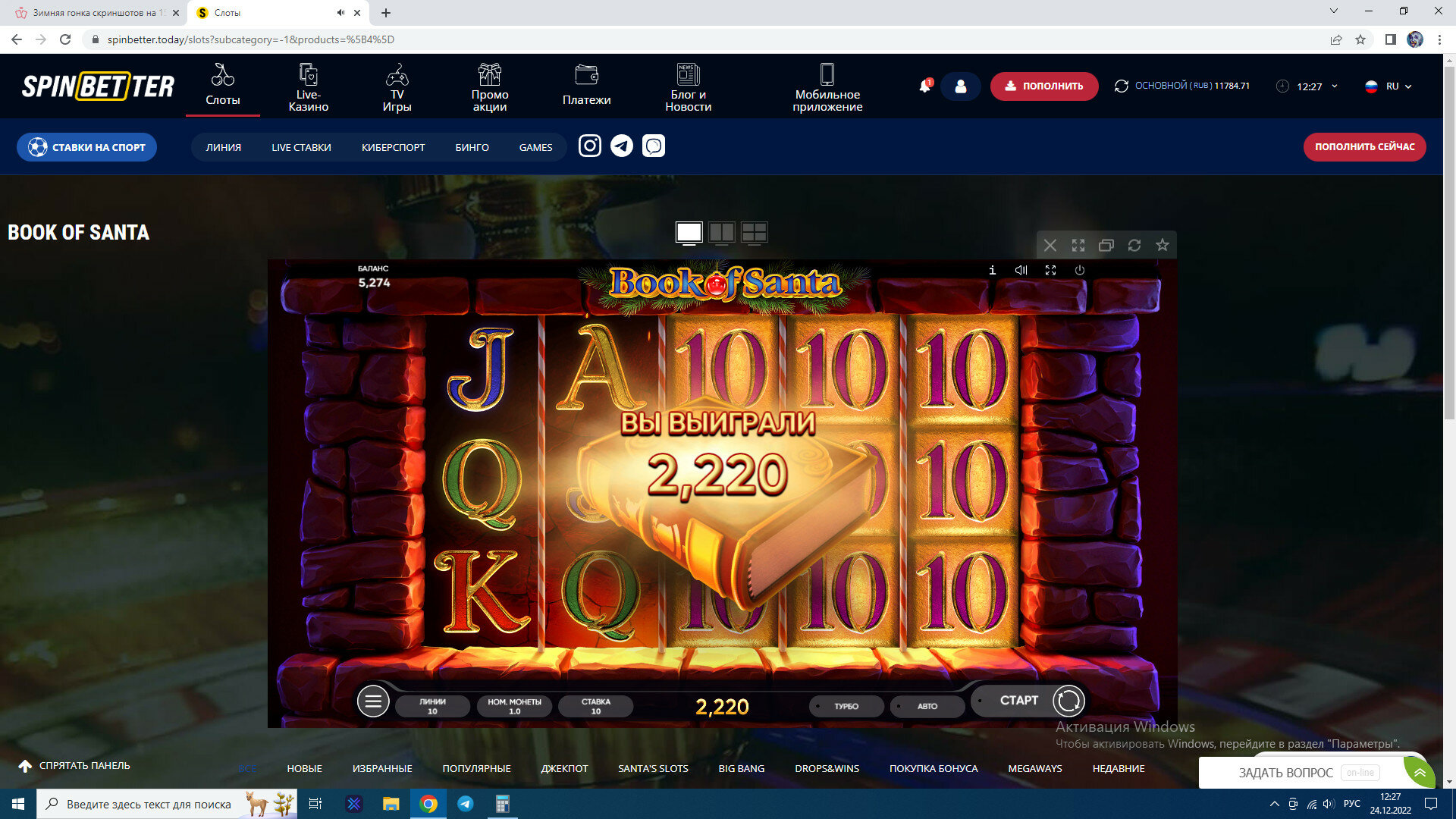Switch to the ПОПУЛЯРНЫЕ category tab
The width and height of the screenshot is (1456, 819).
pyautogui.click(x=476, y=768)
